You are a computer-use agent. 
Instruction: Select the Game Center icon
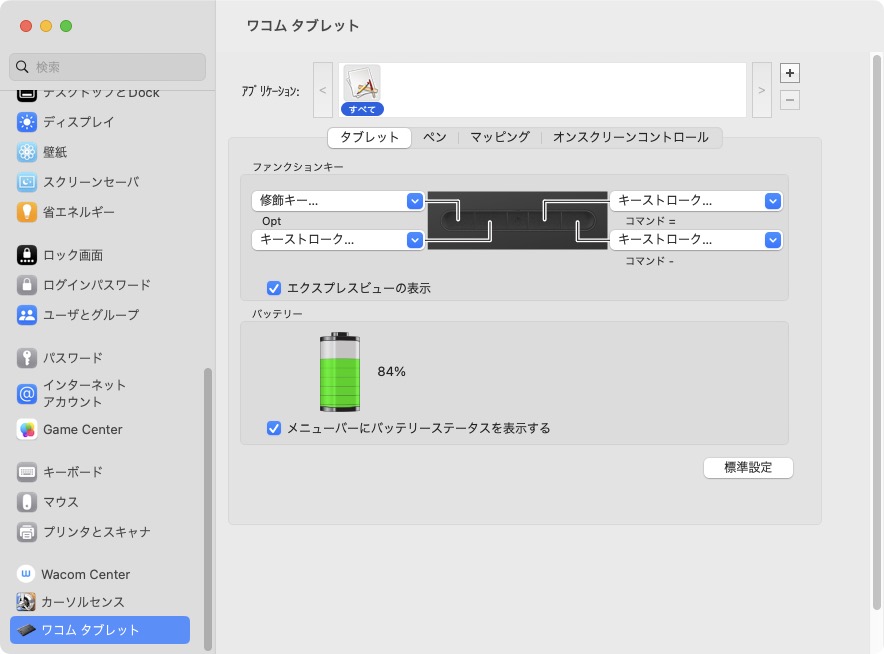click(26, 430)
